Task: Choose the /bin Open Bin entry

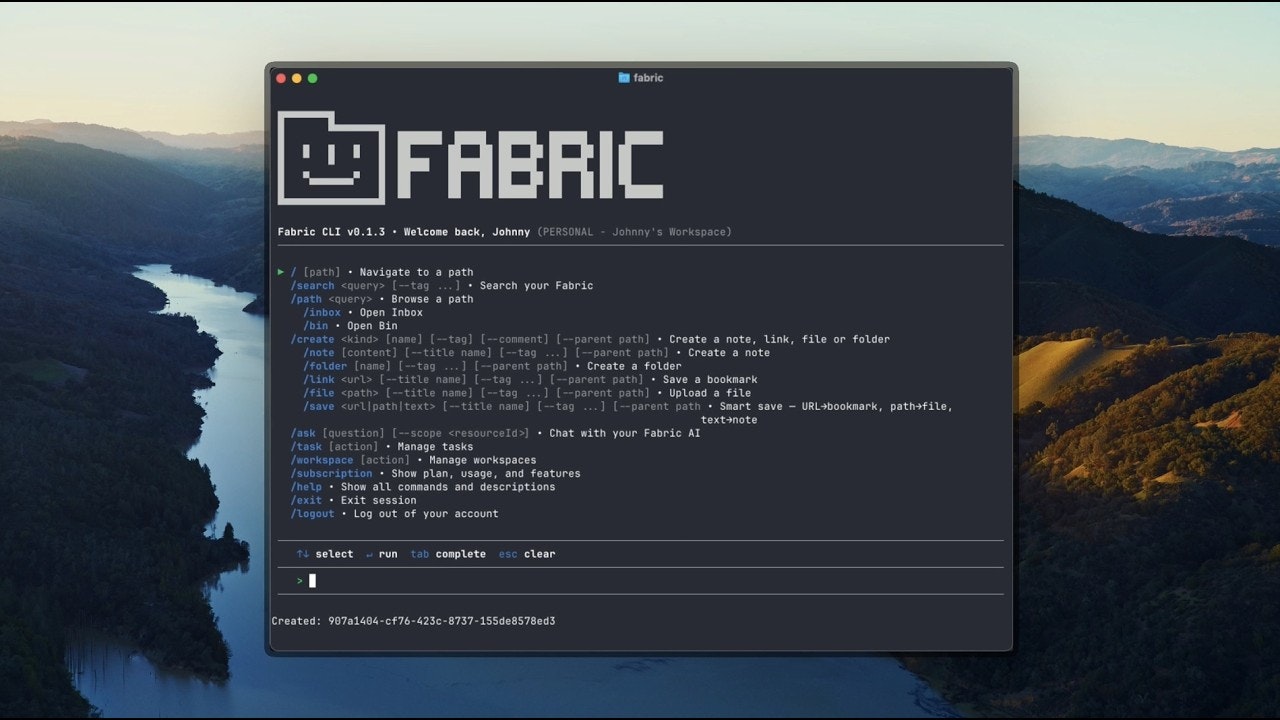Action: click(350, 326)
